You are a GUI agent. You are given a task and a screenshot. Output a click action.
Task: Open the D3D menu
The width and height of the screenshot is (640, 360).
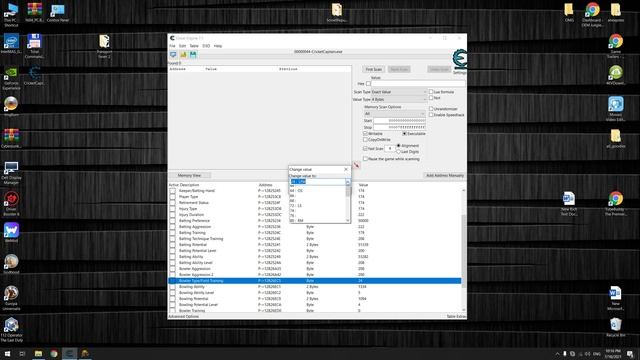[x=206, y=46]
